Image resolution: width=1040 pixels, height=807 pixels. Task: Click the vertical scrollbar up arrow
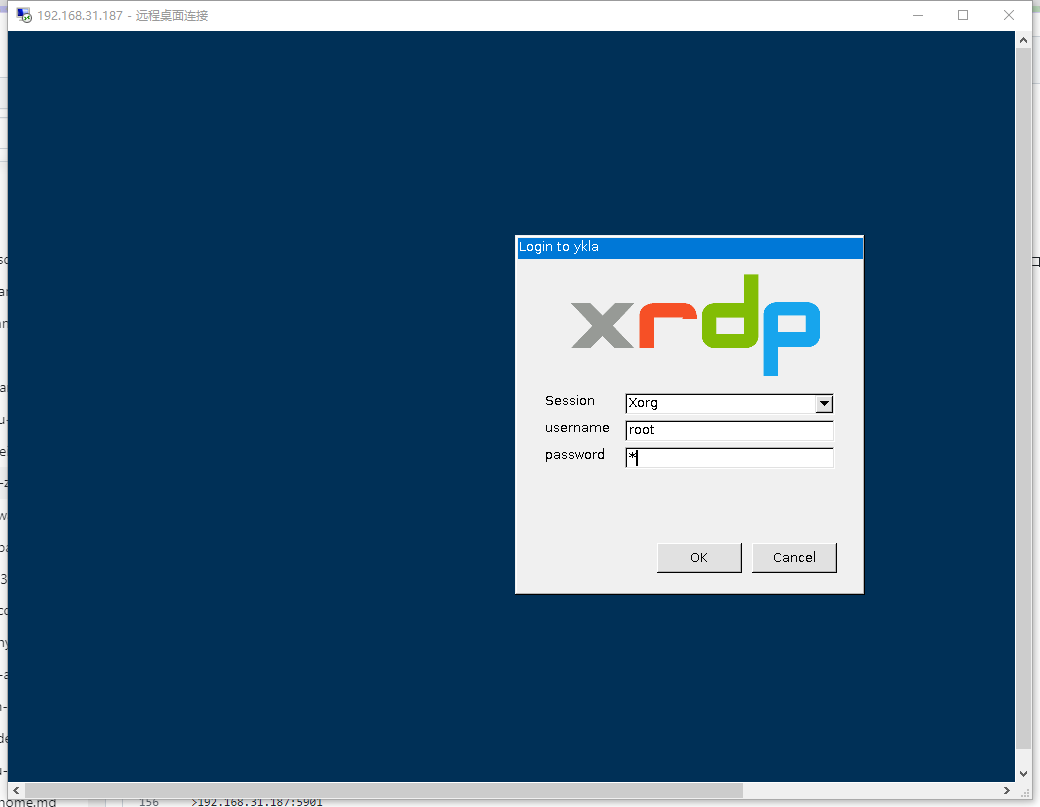point(1023,40)
